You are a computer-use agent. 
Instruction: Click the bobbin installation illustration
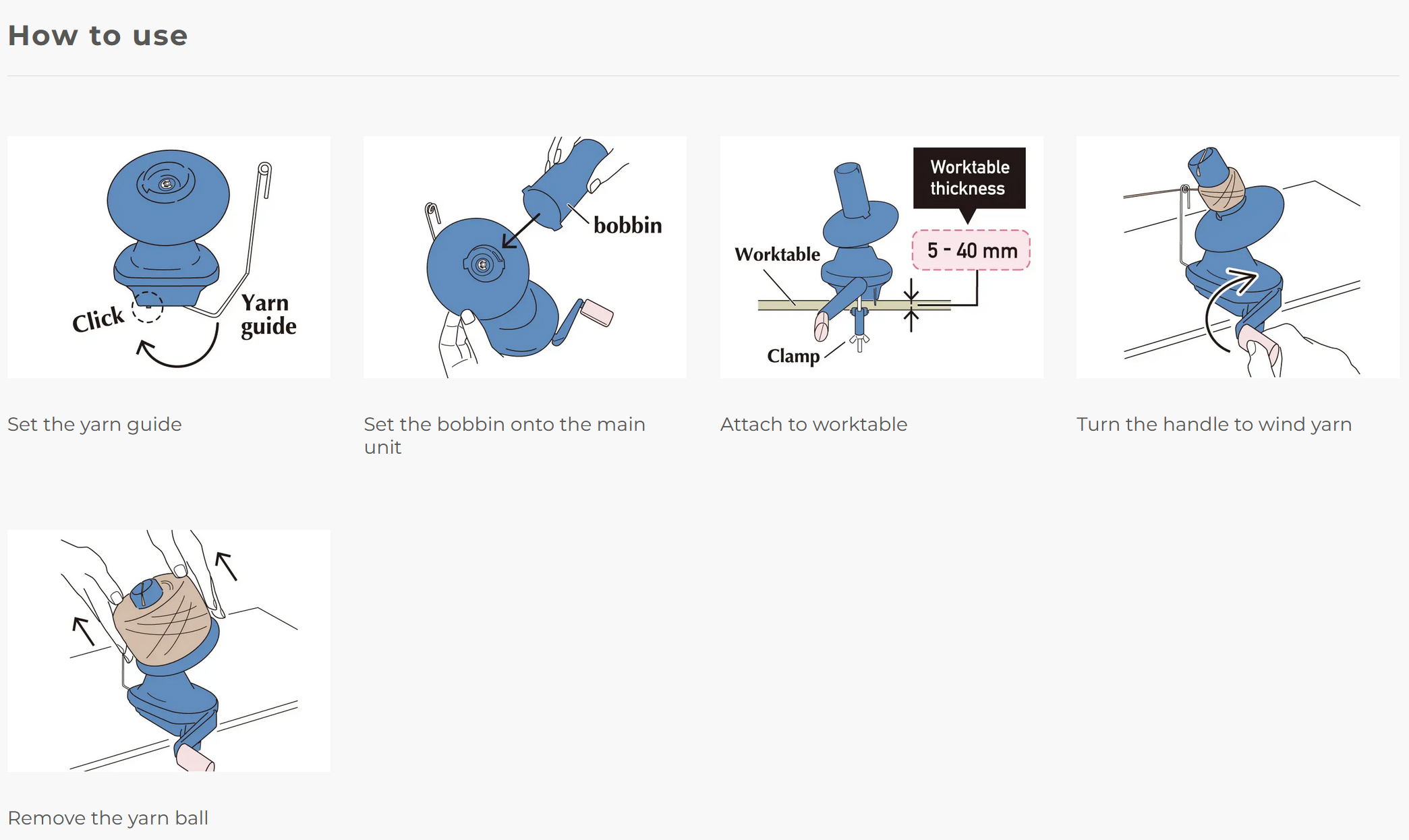pyautogui.click(x=524, y=256)
